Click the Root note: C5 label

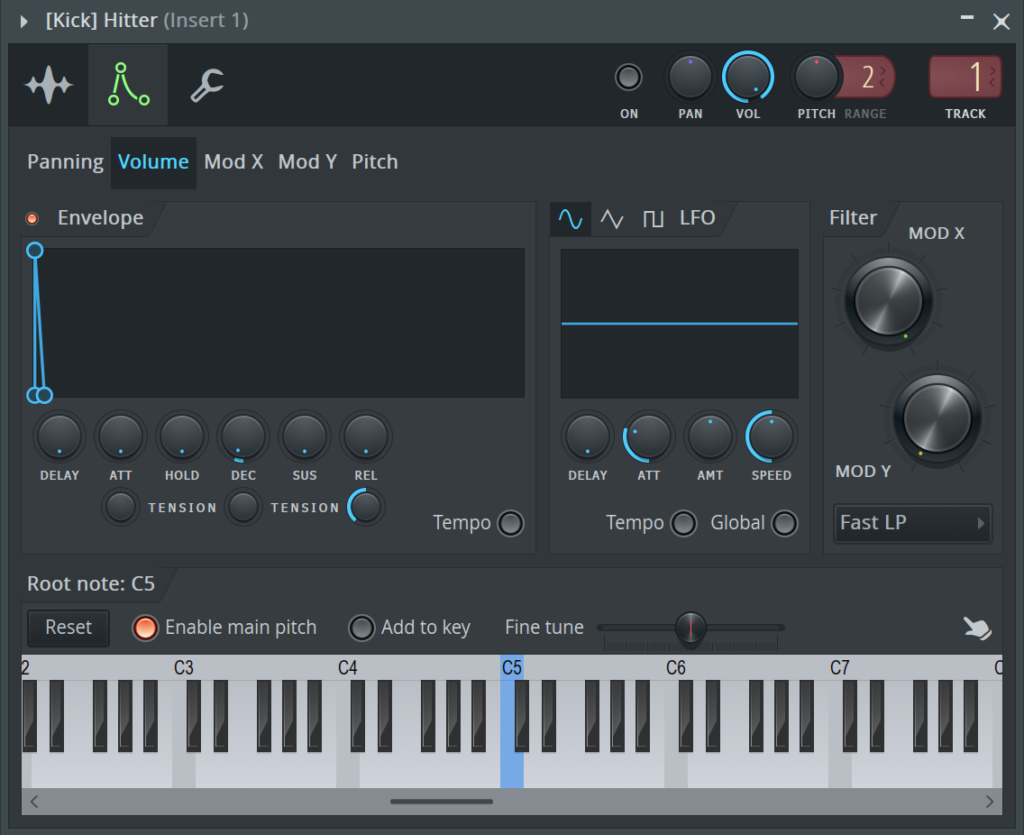[91, 584]
